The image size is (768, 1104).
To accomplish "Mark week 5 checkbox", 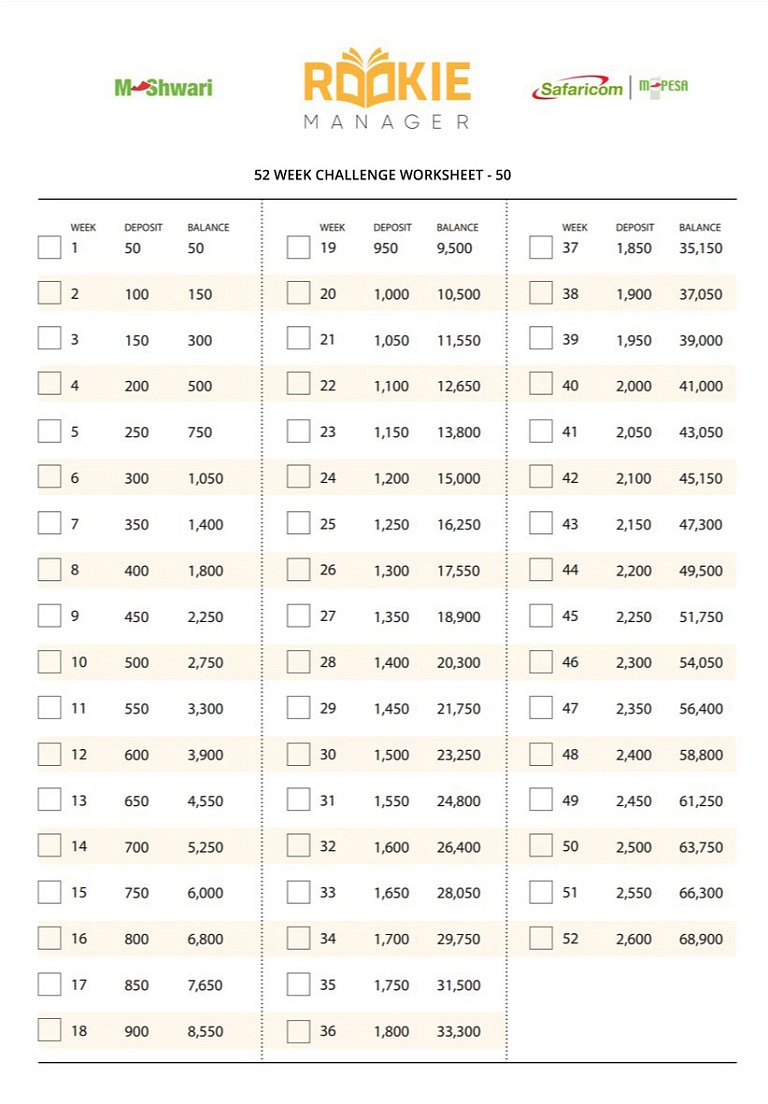I will pos(49,431).
